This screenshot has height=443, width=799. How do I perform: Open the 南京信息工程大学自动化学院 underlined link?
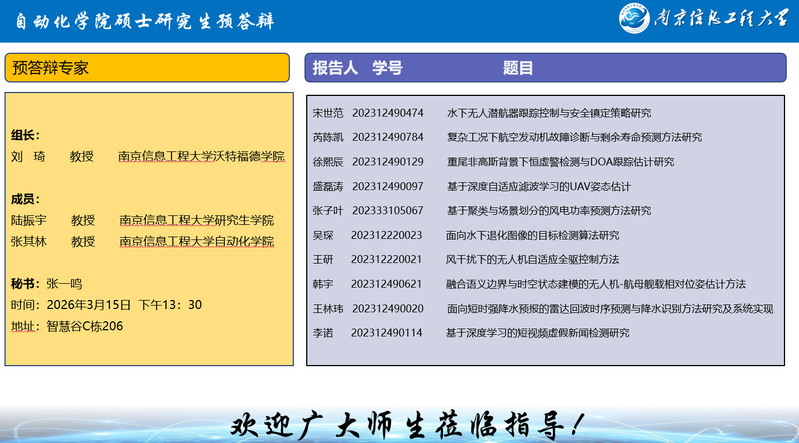(196, 241)
